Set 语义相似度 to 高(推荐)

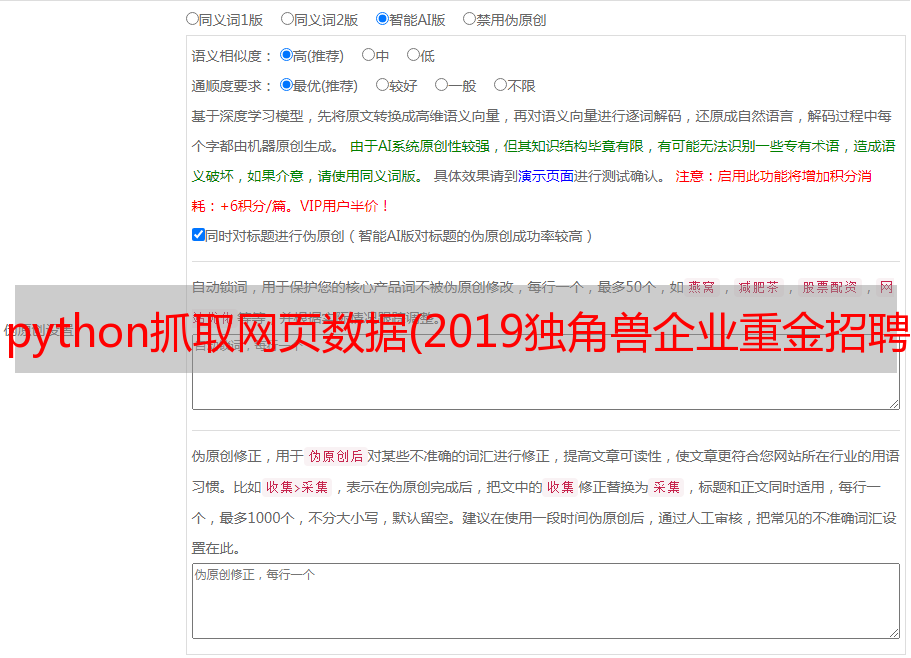point(286,55)
